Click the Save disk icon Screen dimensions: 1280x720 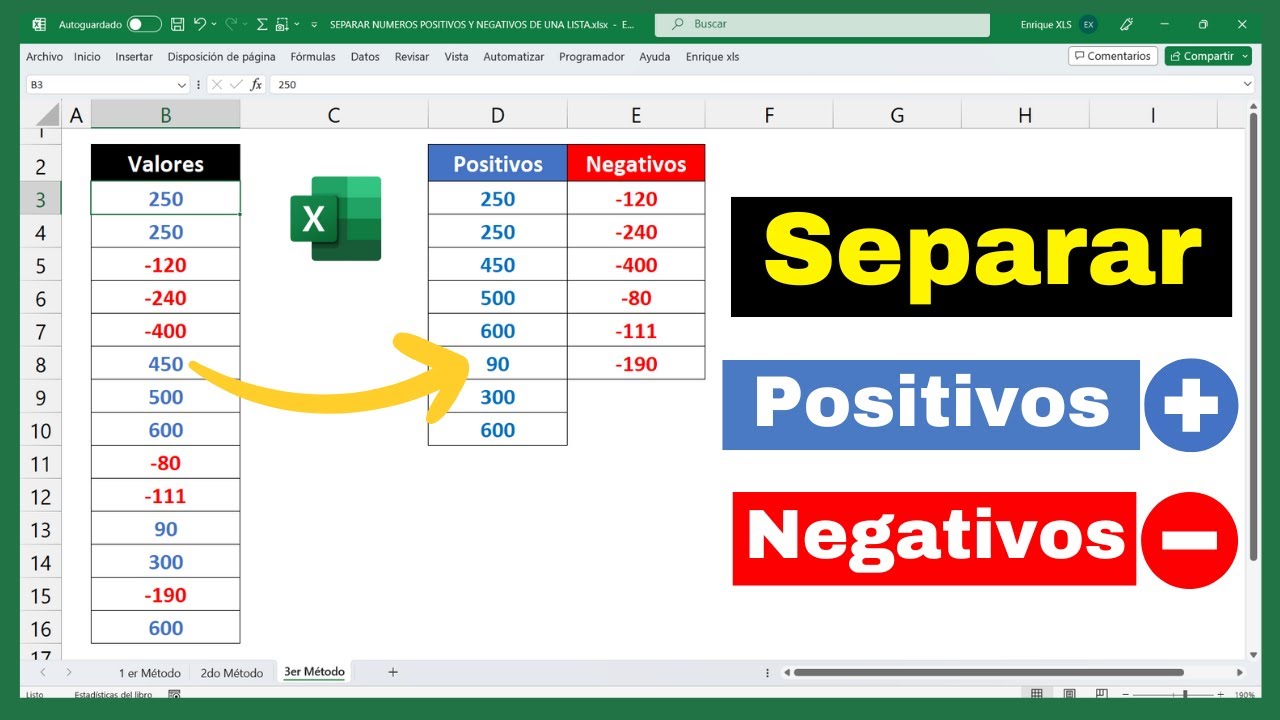[177, 24]
